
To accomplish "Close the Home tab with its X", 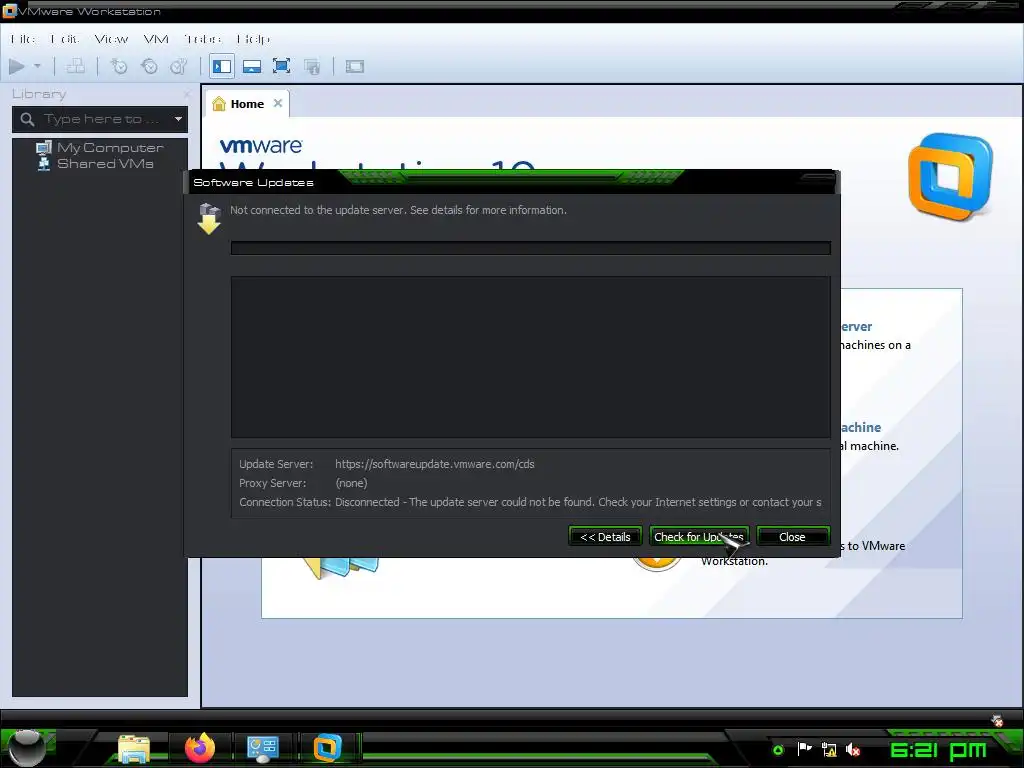I will click(278, 103).
